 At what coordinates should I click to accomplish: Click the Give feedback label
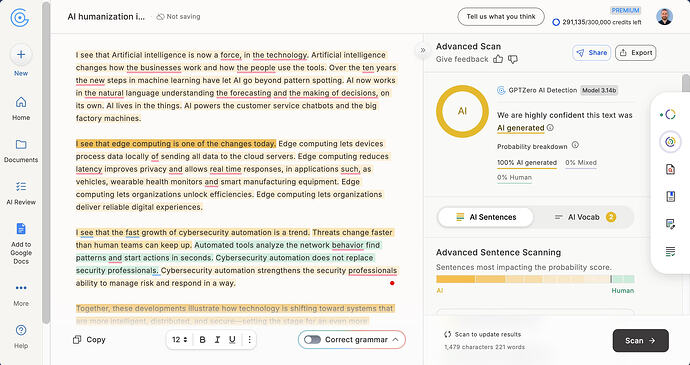click(x=462, y=59)
